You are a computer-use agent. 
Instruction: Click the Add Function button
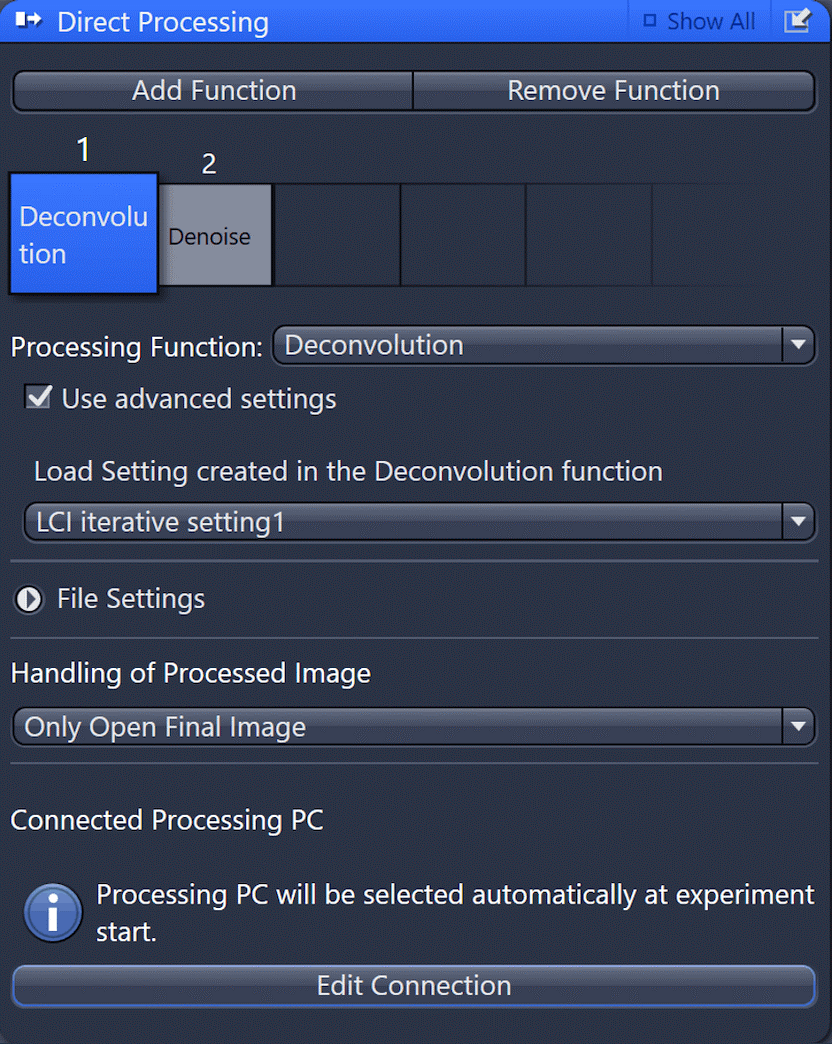213,91
